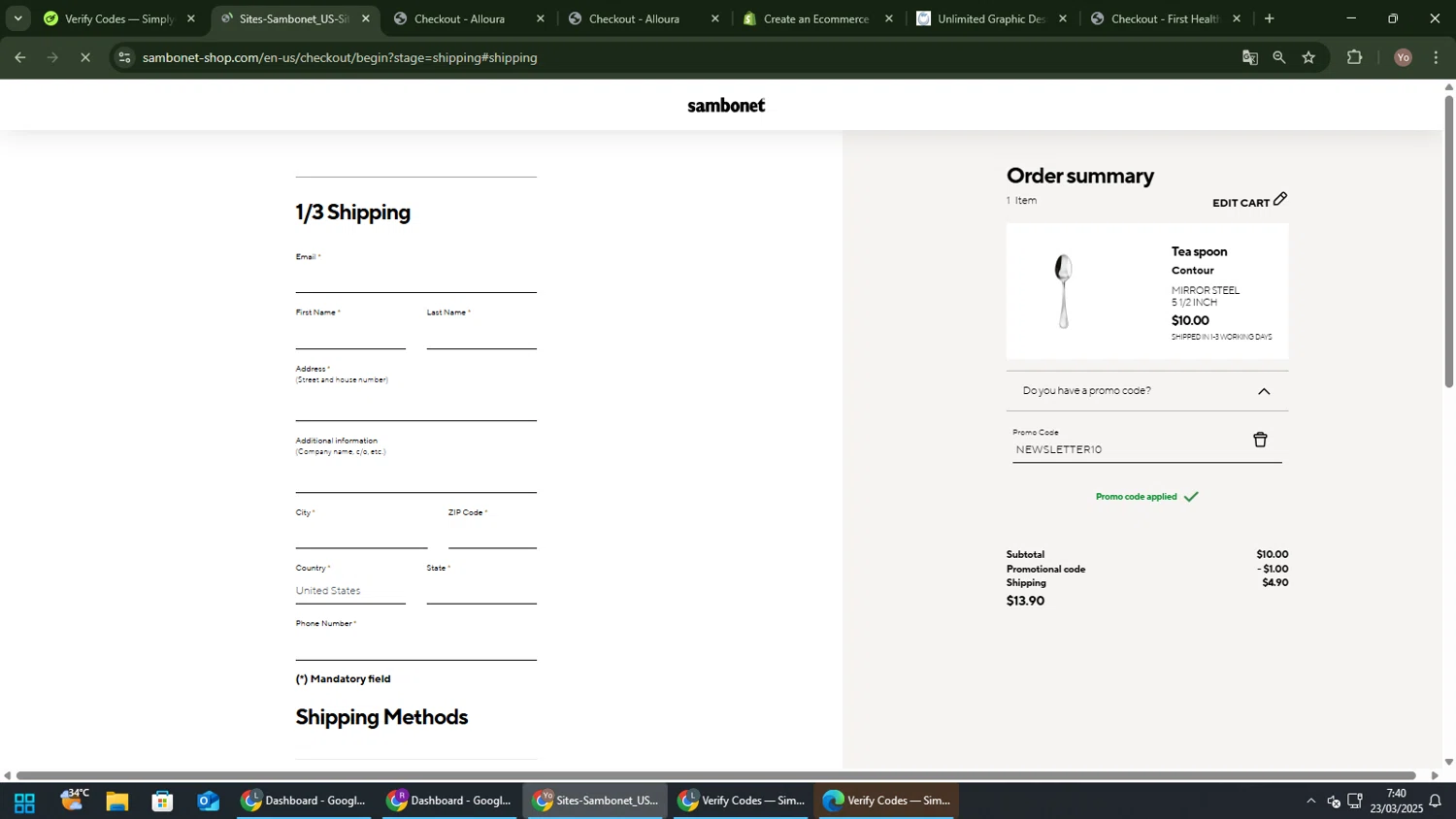Click the zoom magnifier icon in address bar
This screenshot has height=819, width=1456.
click(1279, 57)
